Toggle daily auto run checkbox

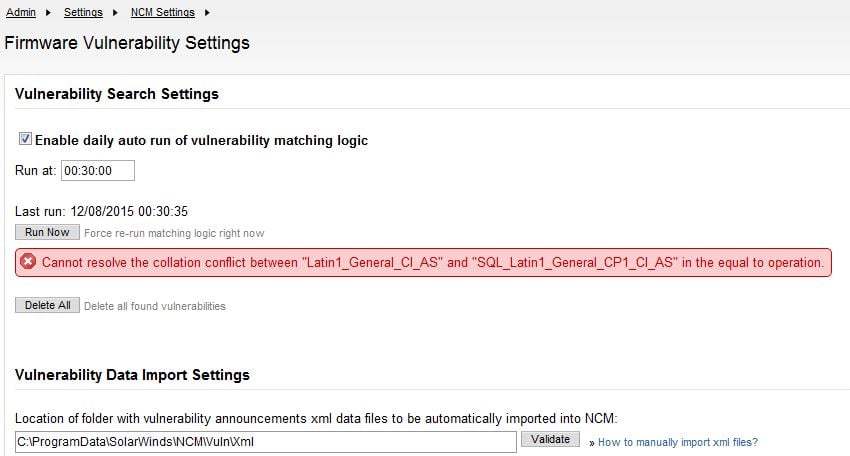point(26,140)
